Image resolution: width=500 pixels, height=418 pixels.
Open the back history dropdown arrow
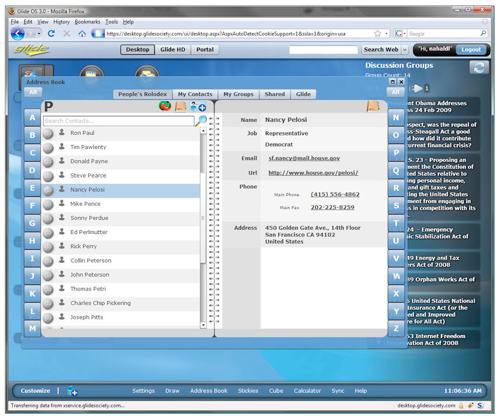click(39, 34)
